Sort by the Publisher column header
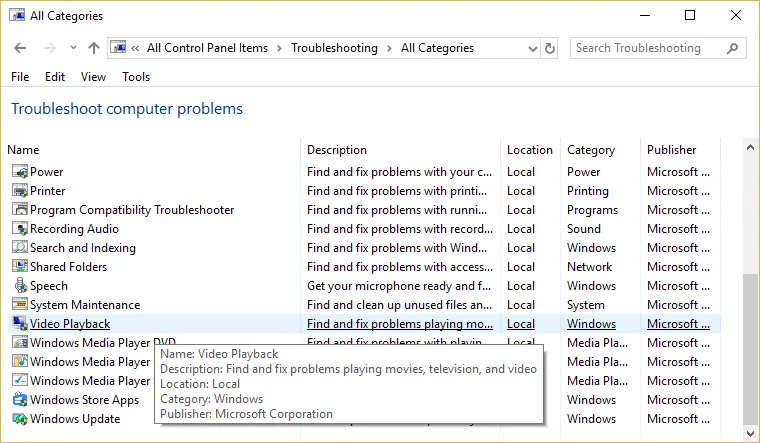The height and width of the screenshot is (443, 760). click(x=671, y=150)
